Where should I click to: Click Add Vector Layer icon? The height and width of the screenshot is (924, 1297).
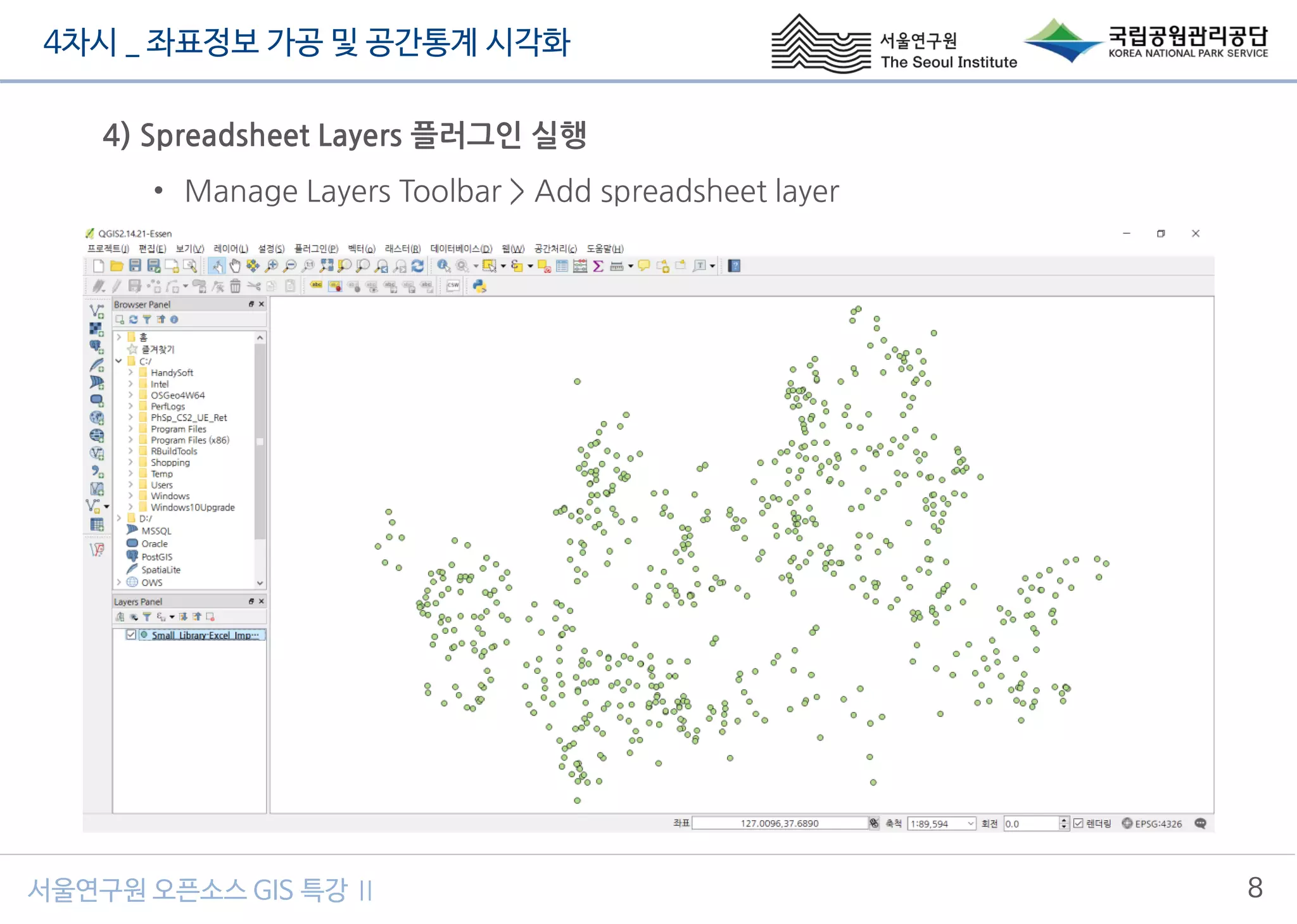pos(96,311)
